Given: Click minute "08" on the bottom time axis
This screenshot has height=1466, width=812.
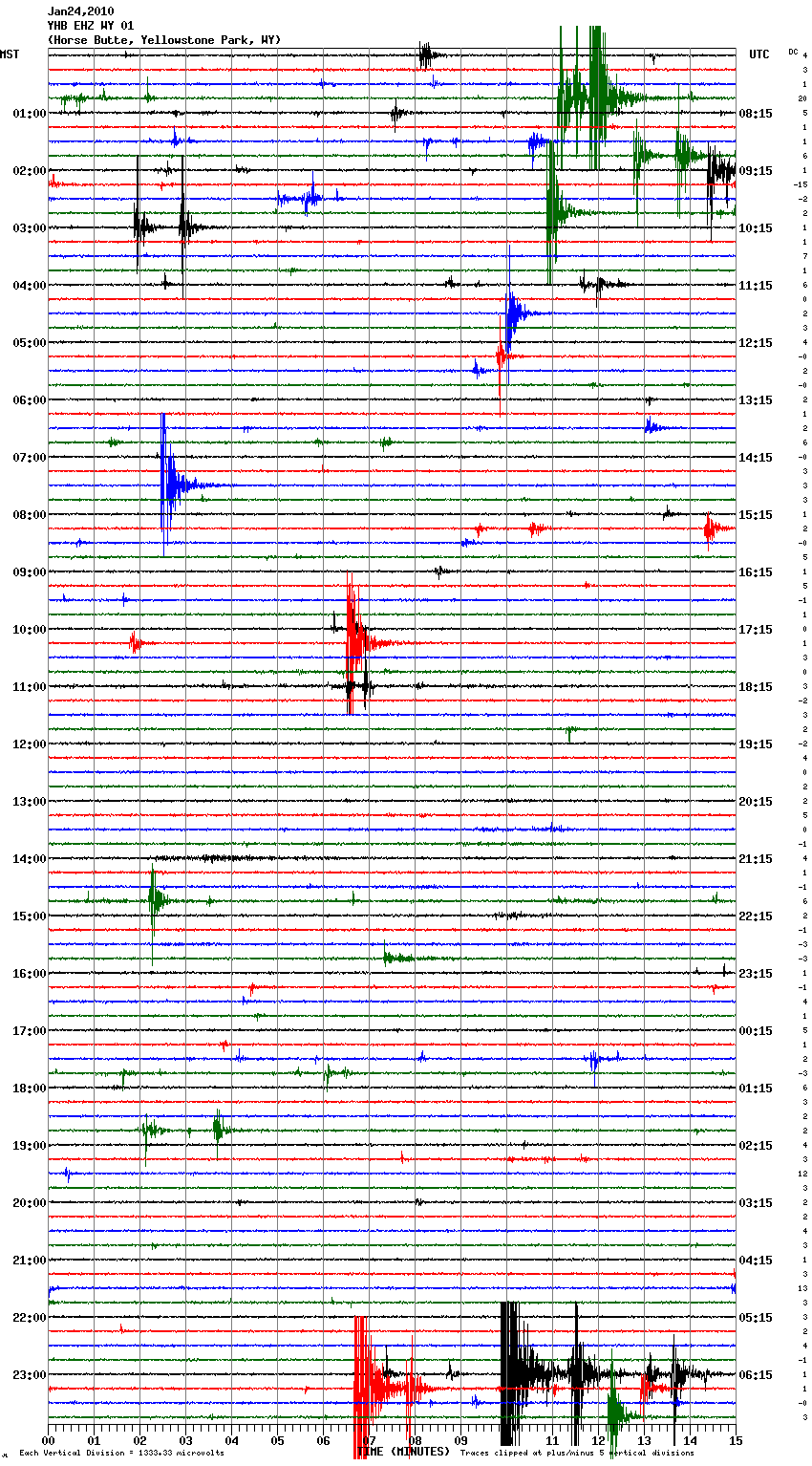Looking at the screenshot, I should pos(415,1440).
